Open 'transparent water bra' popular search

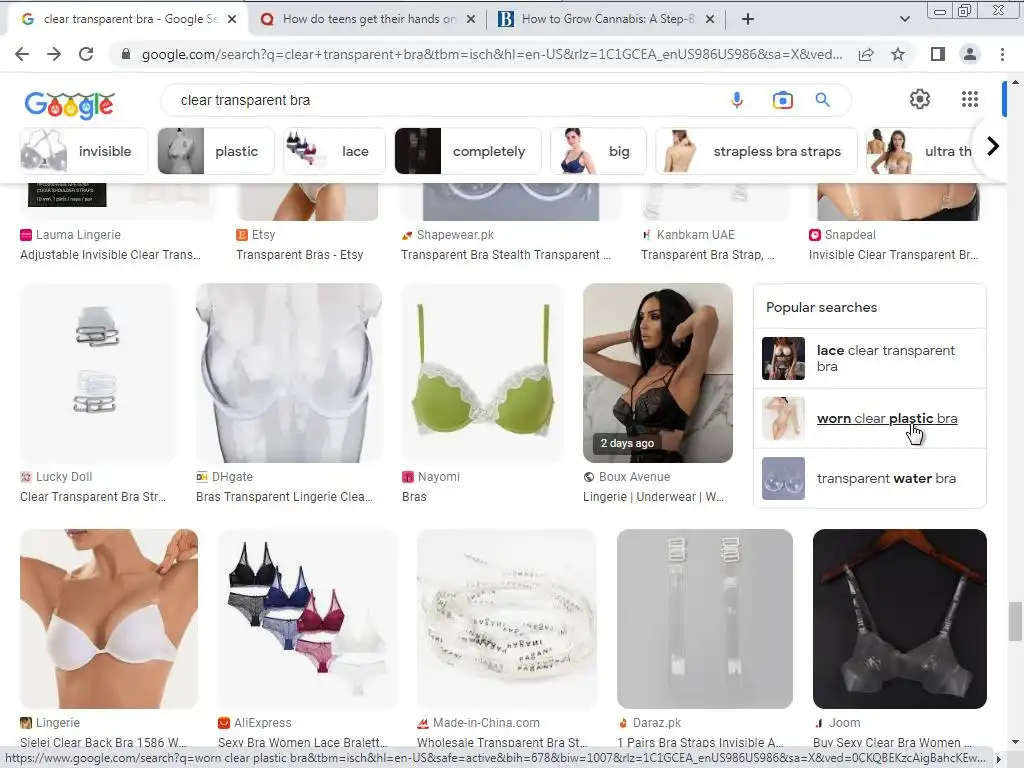click(869, 479)
